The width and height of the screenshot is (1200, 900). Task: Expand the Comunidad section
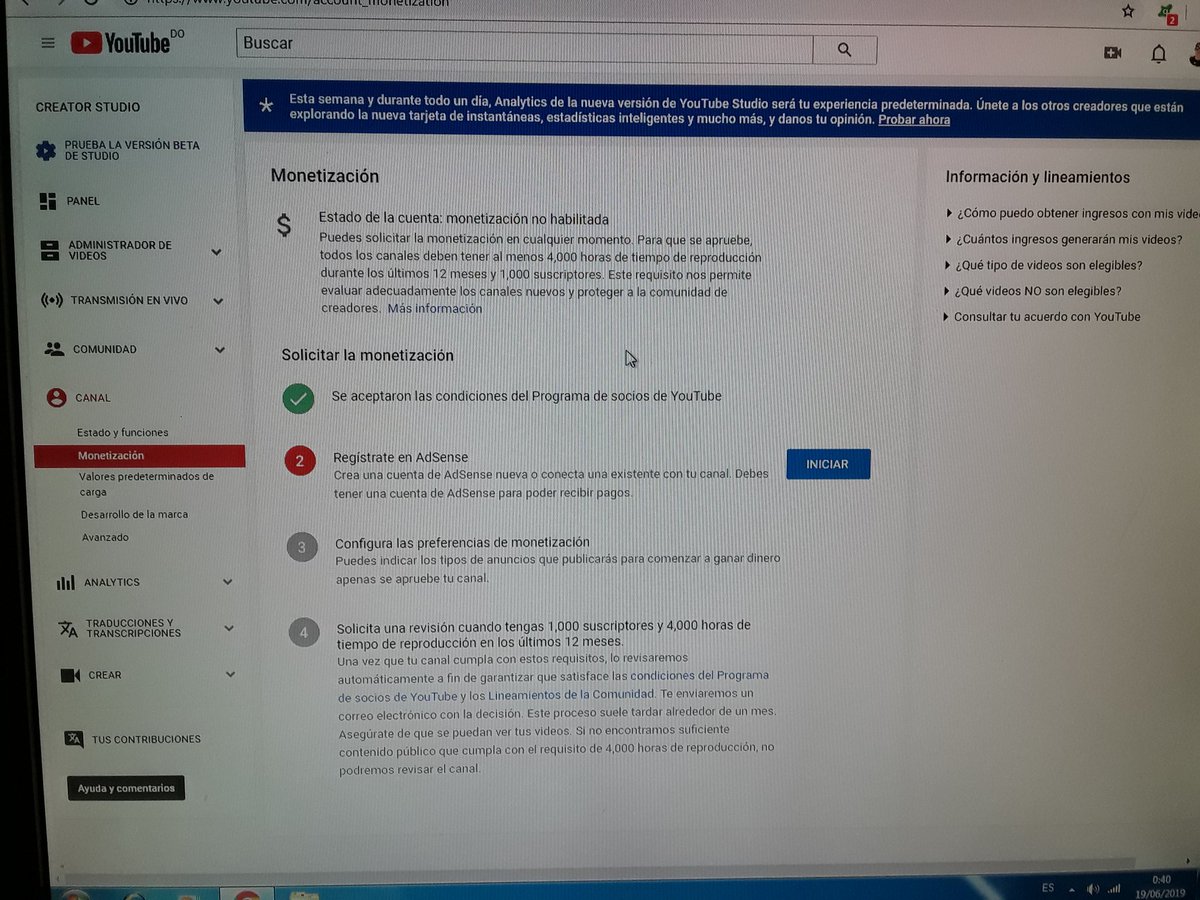pyautogui.click(x=221, y=350)
